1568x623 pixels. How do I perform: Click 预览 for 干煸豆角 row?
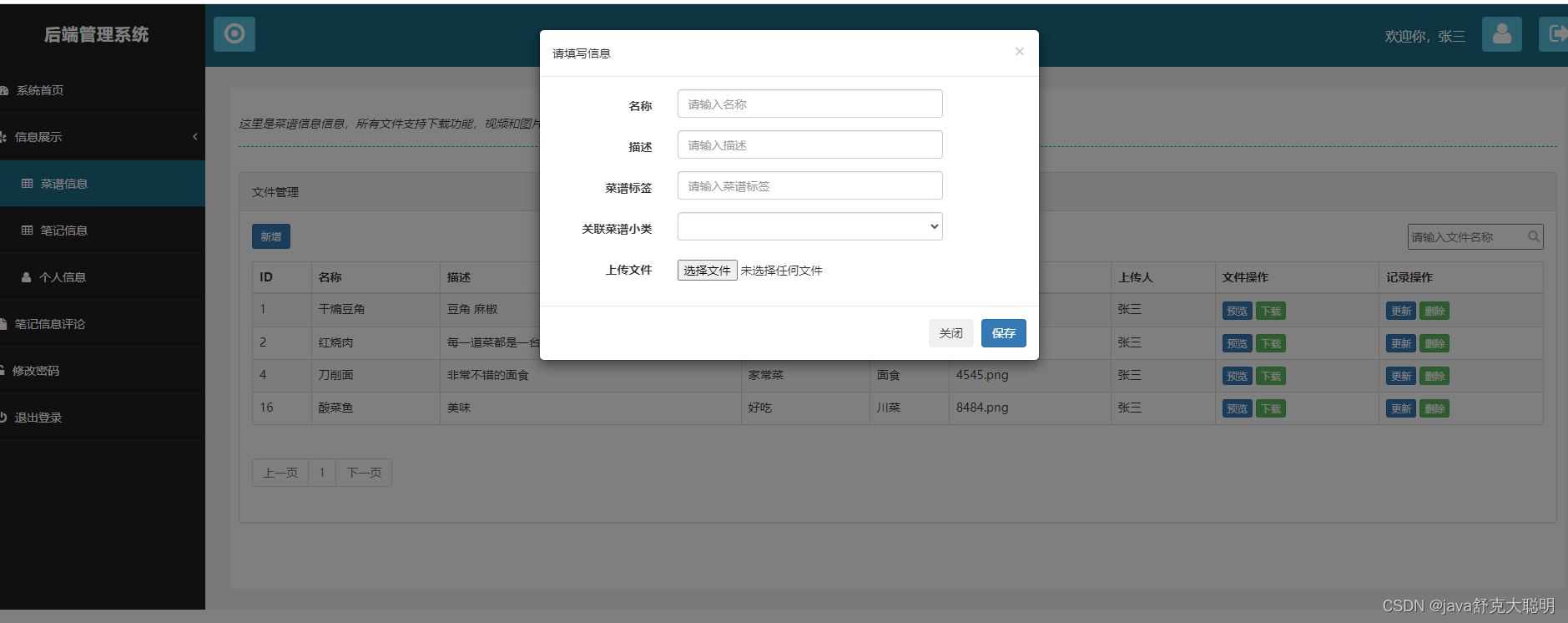[1238, 311]
